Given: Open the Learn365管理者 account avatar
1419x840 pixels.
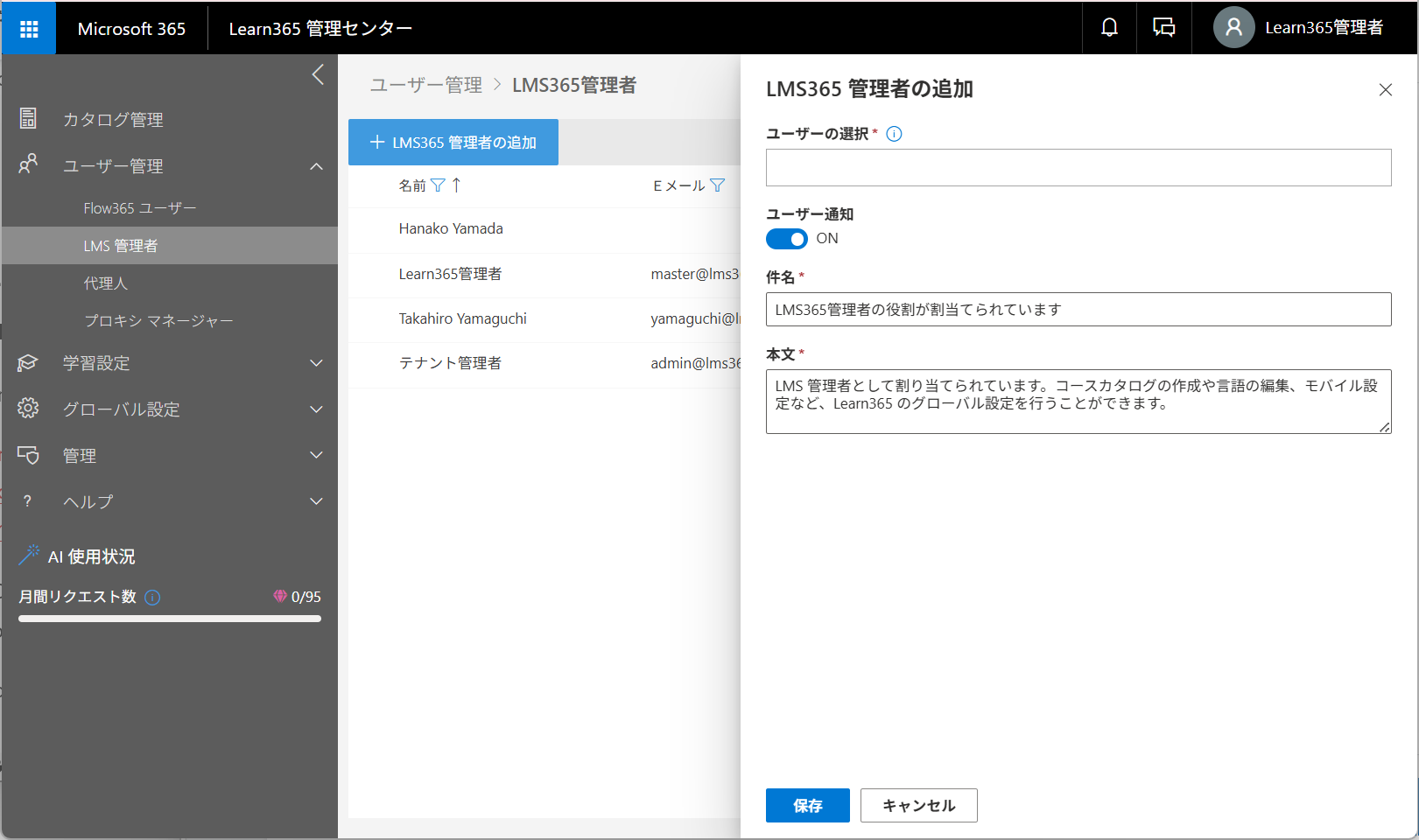Looking at the screenshot, I should (x=1233, y=28).
